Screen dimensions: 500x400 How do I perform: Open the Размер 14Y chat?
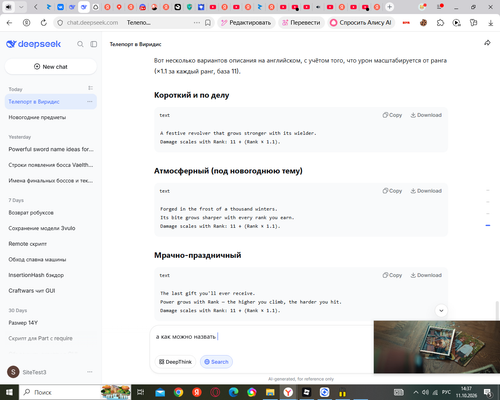tap(51, 323)
